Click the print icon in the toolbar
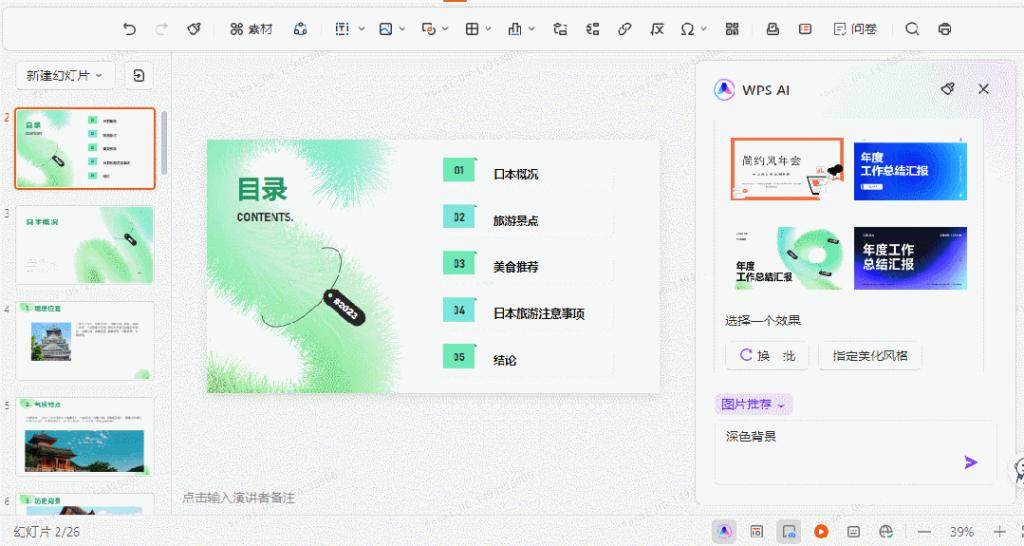Viewport: 1024px width, 546px height. pos(945,29)
